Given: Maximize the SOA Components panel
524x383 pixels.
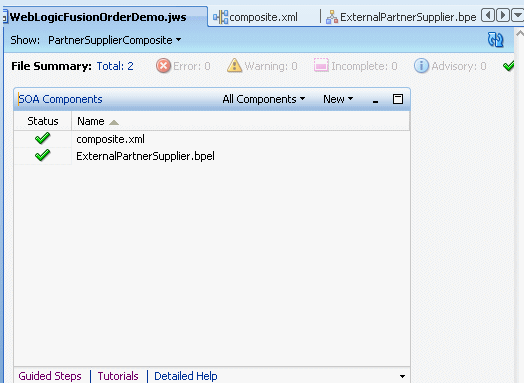Looking at the screenshot, I should [398, 99].
